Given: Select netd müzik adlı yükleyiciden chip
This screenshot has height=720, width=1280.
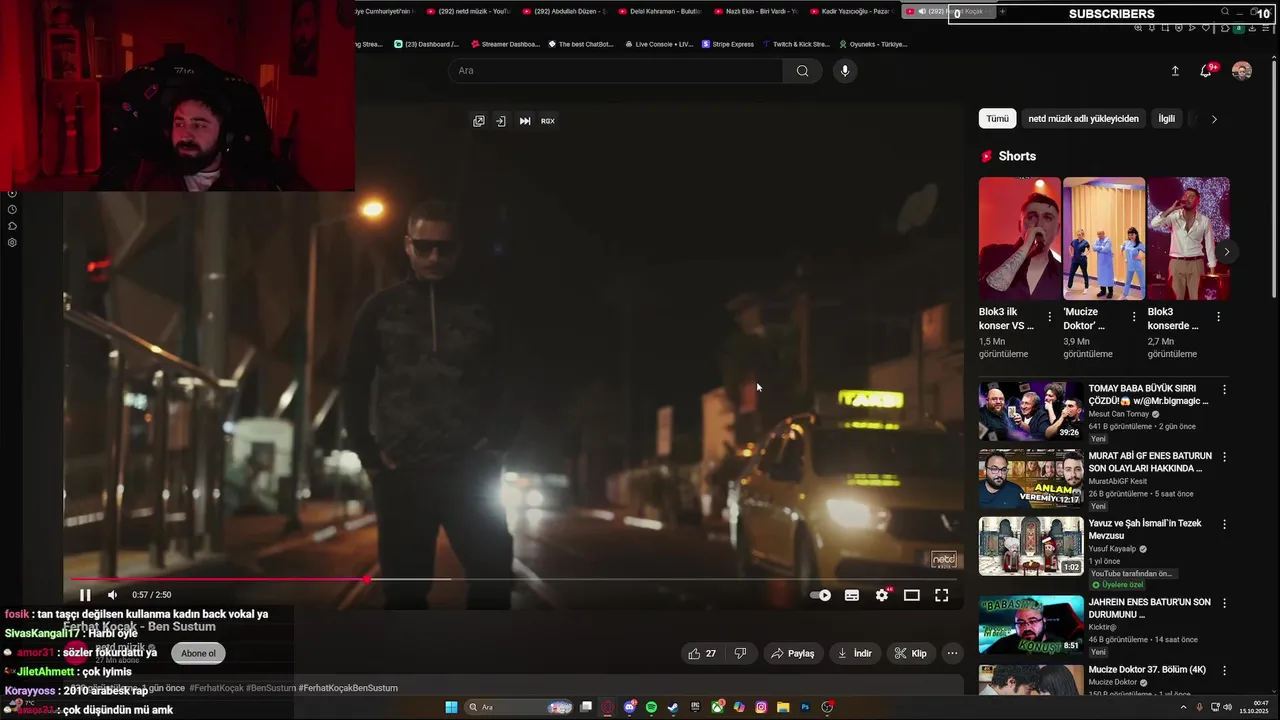Looking at the screenshot, I should coord(1083,118).
